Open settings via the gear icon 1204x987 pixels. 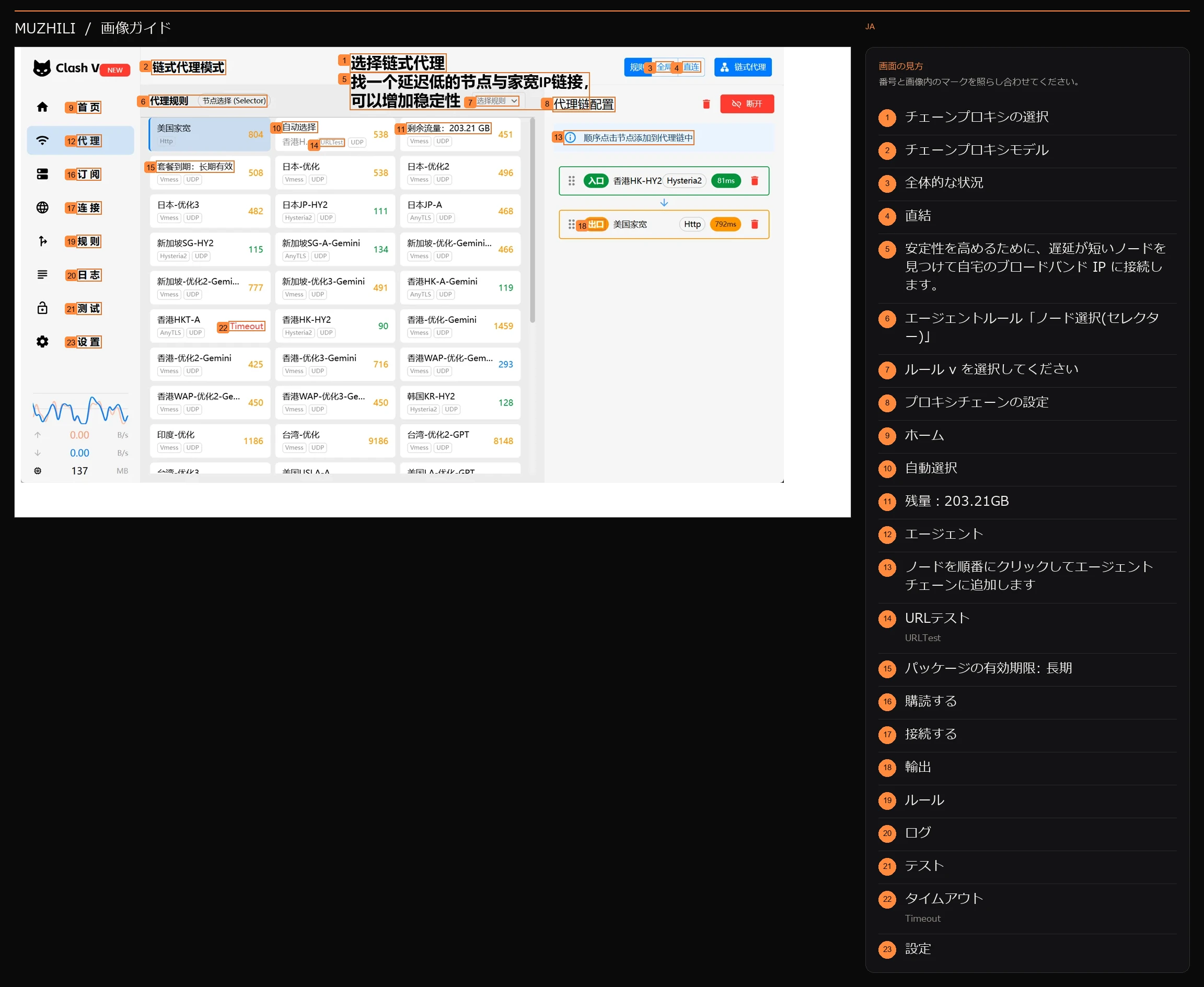[42, 342]
